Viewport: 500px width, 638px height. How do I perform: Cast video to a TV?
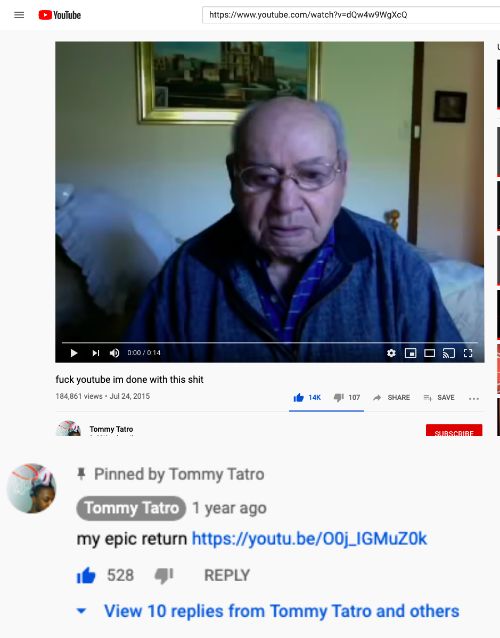pos(449,353)
